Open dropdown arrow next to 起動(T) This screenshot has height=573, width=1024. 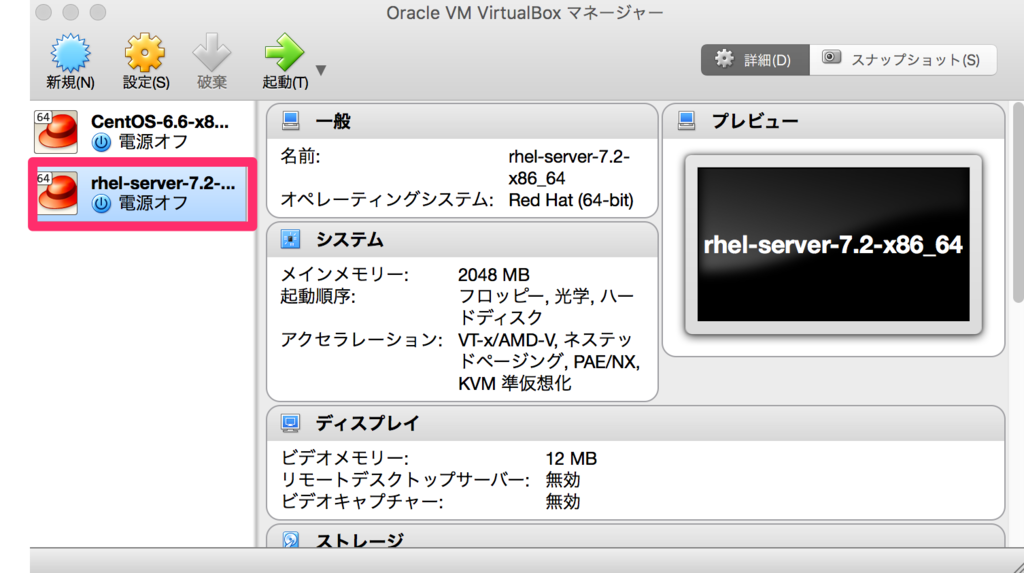point(321,70)
